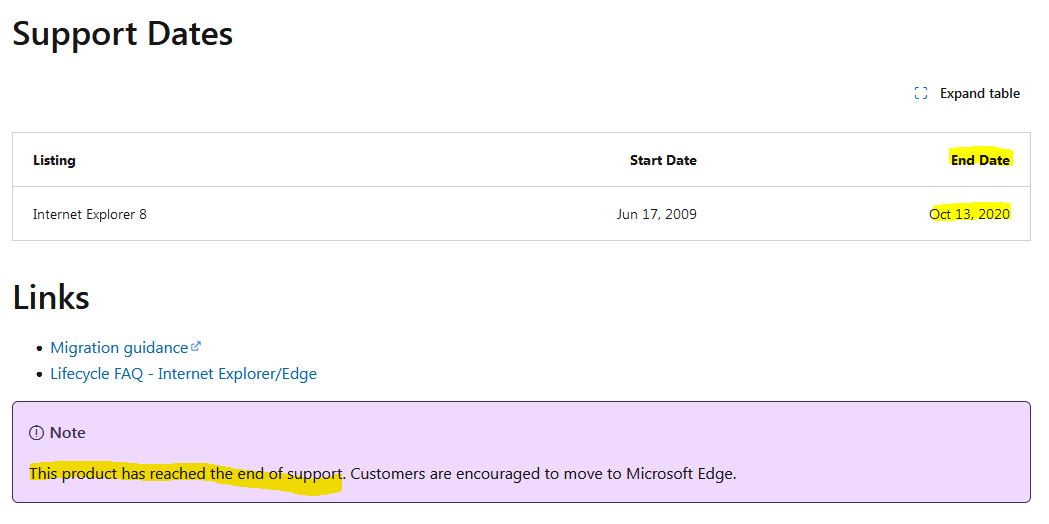Select the Internet Explorer 8 table cell
The image size is (1049, 524).
[x=90, y=214]
